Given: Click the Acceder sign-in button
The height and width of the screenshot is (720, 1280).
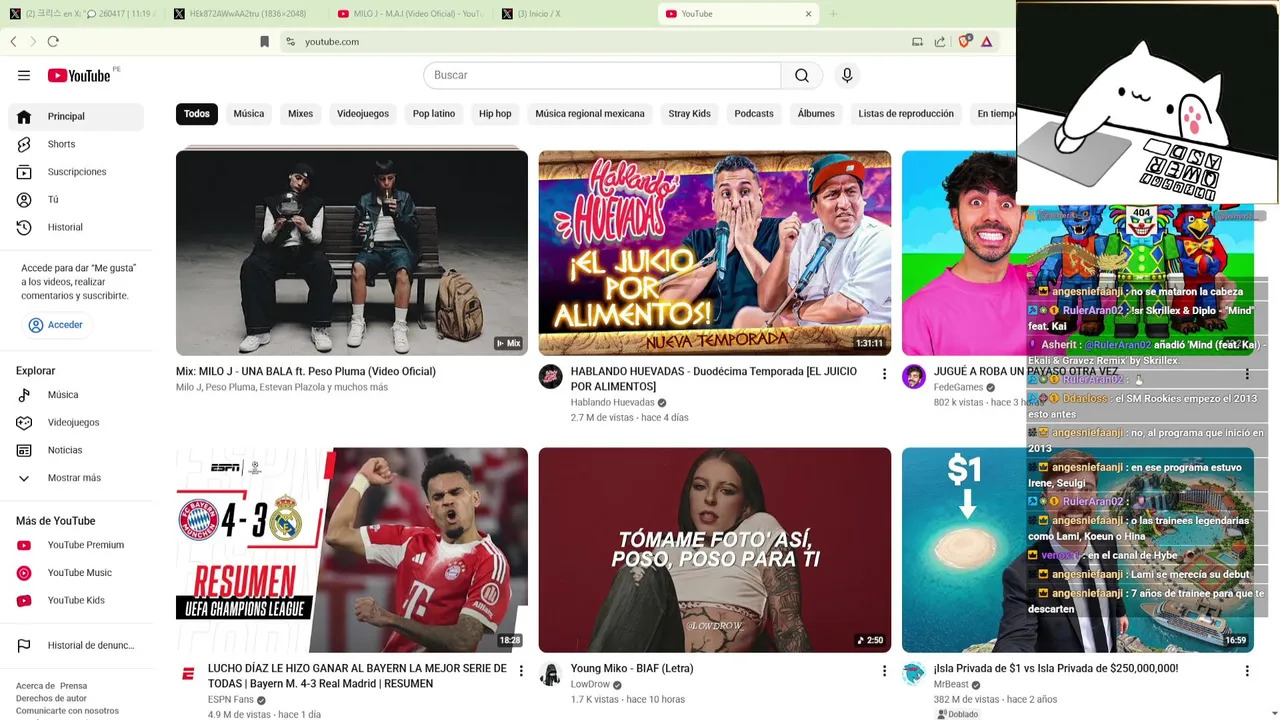Looking at the screenshot, I should pos(57,325).
